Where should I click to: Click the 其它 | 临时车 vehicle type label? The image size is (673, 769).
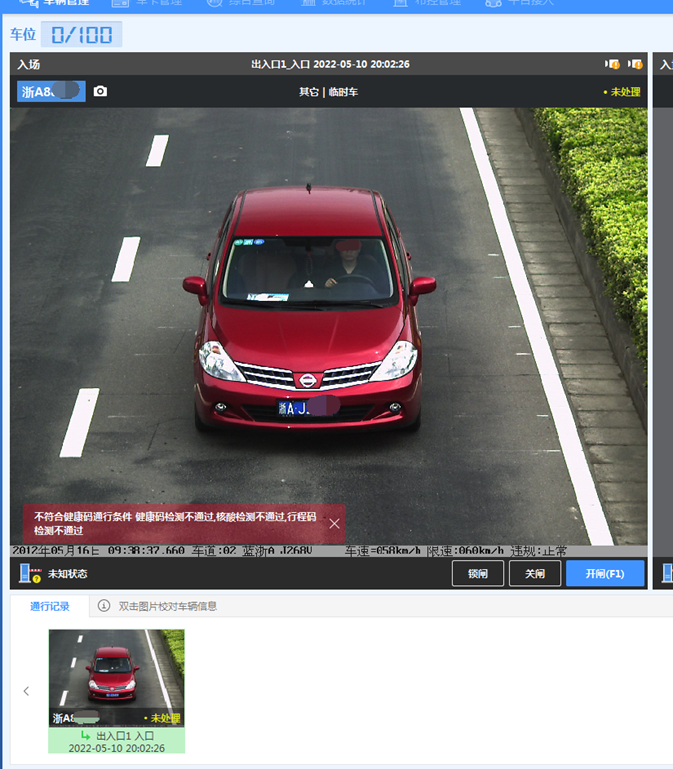click(328, 92)
